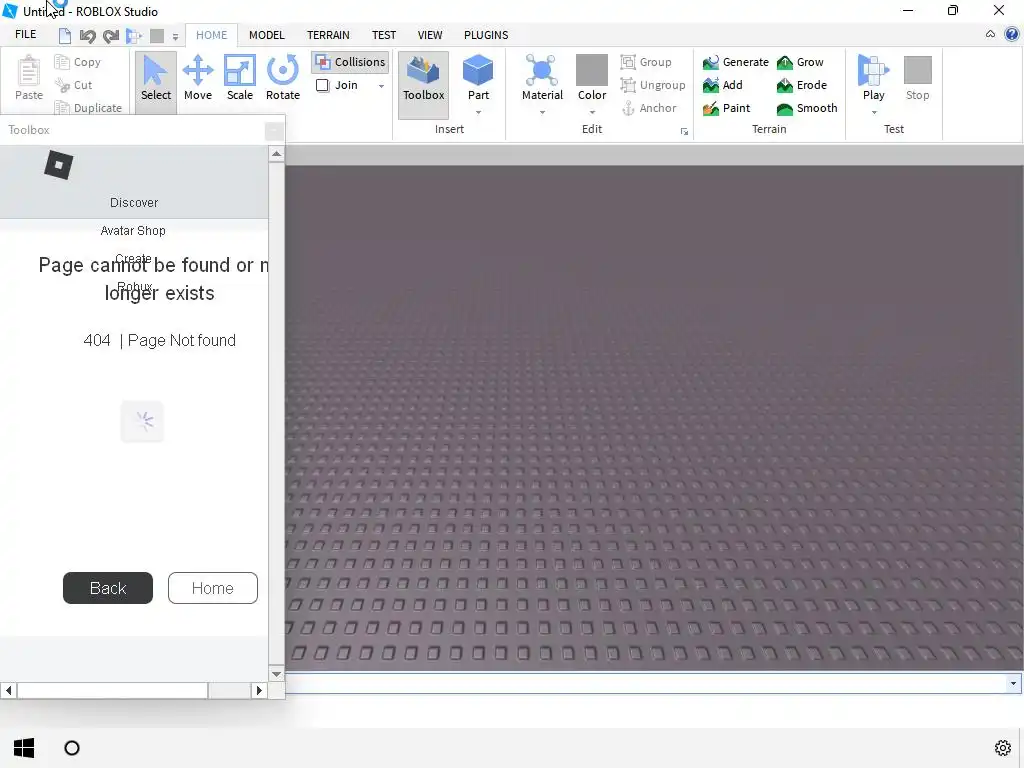Expand the Part dropdown arrow
Image resolution: width=1024 pixels, height=768 pixels.
(x=478, y=112)
